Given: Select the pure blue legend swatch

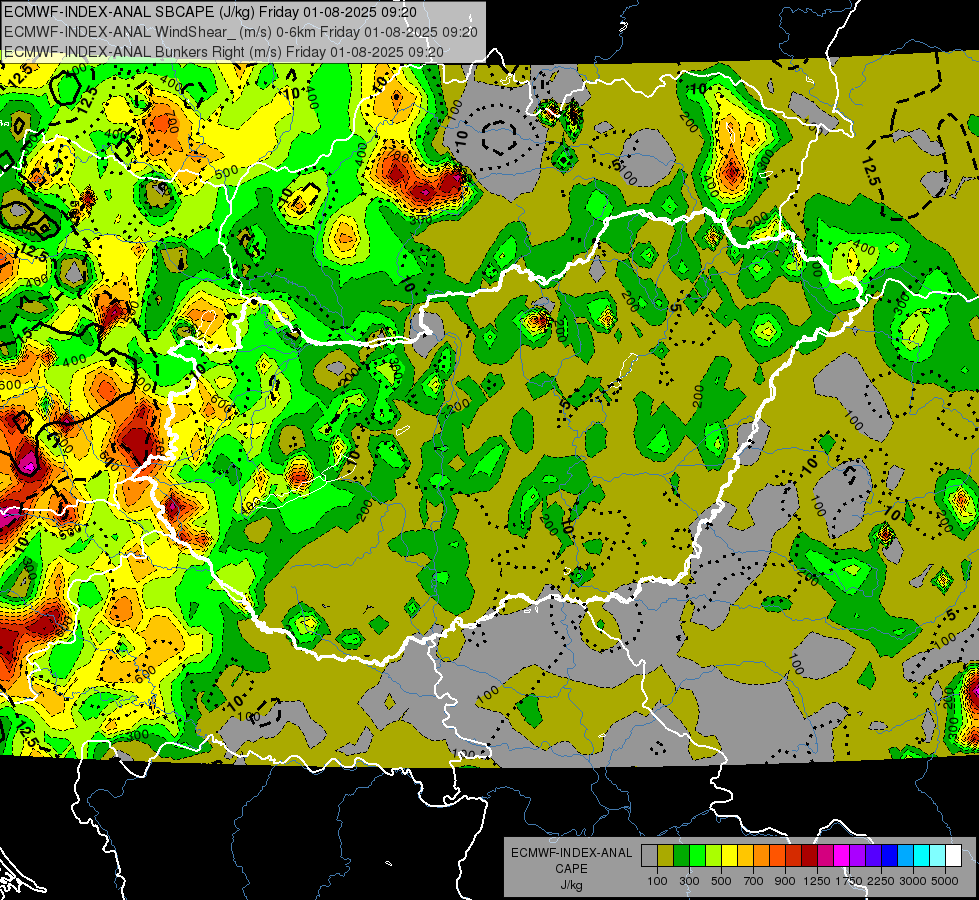Looking at the screenshot, I should pyautogui.click(x=890, y=856).
